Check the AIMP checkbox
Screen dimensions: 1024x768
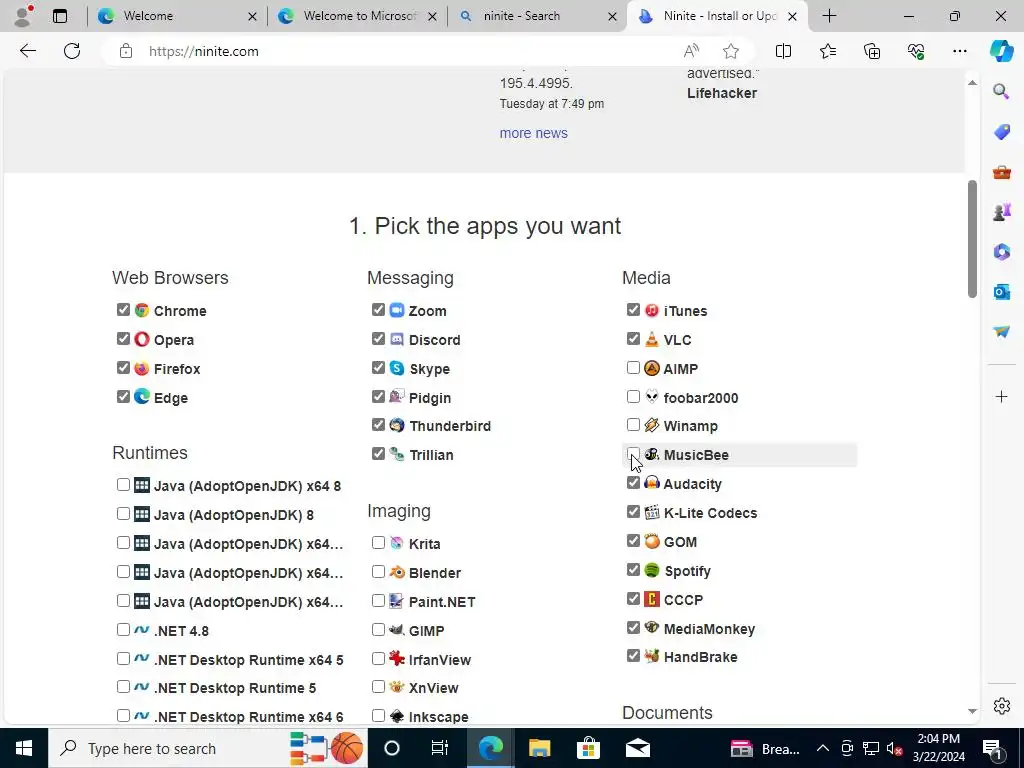pyautogui.click(x=633, y=368)
